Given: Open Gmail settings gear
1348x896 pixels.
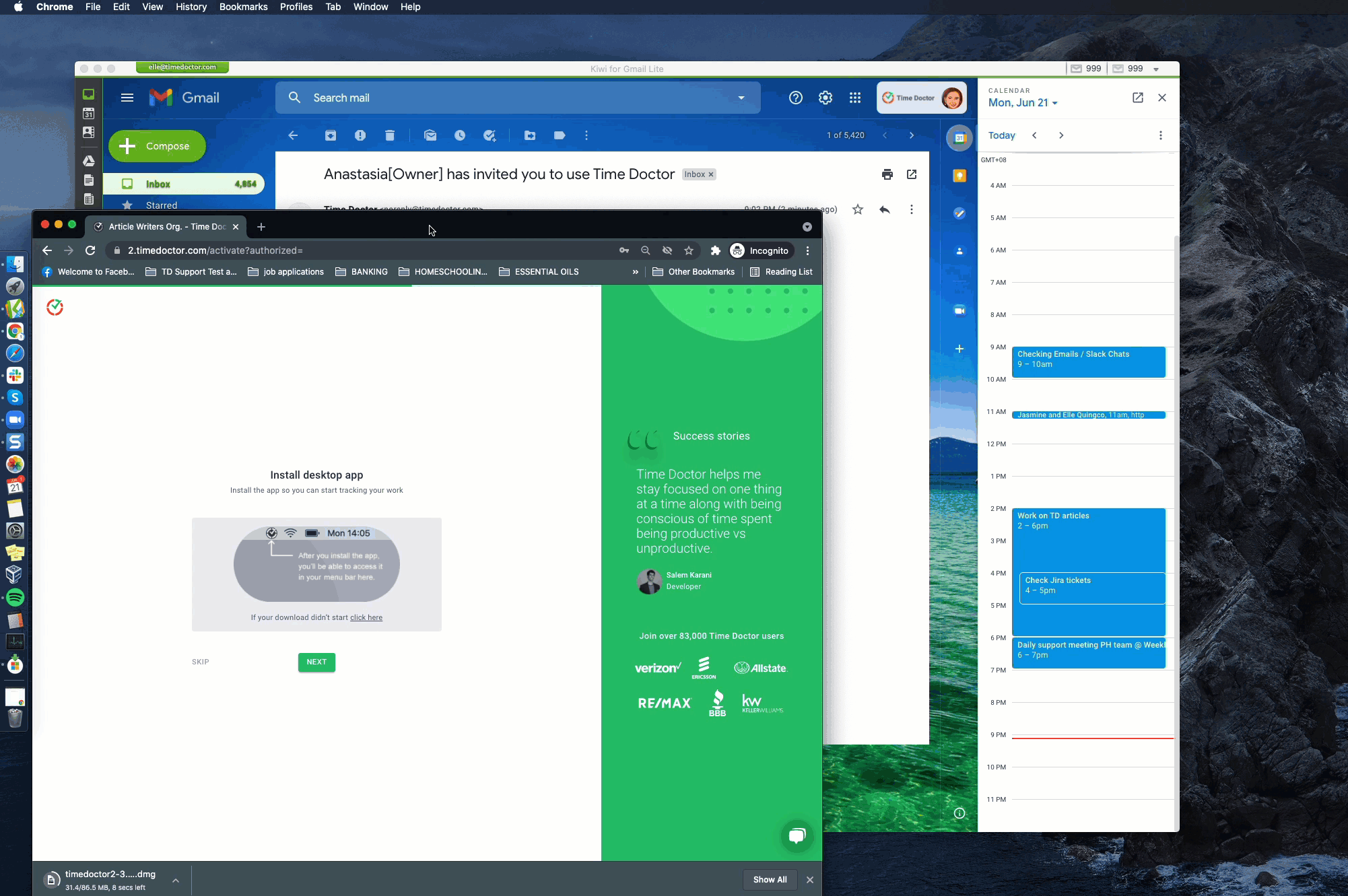Looking at the screenshot, I should pos(825,98).
